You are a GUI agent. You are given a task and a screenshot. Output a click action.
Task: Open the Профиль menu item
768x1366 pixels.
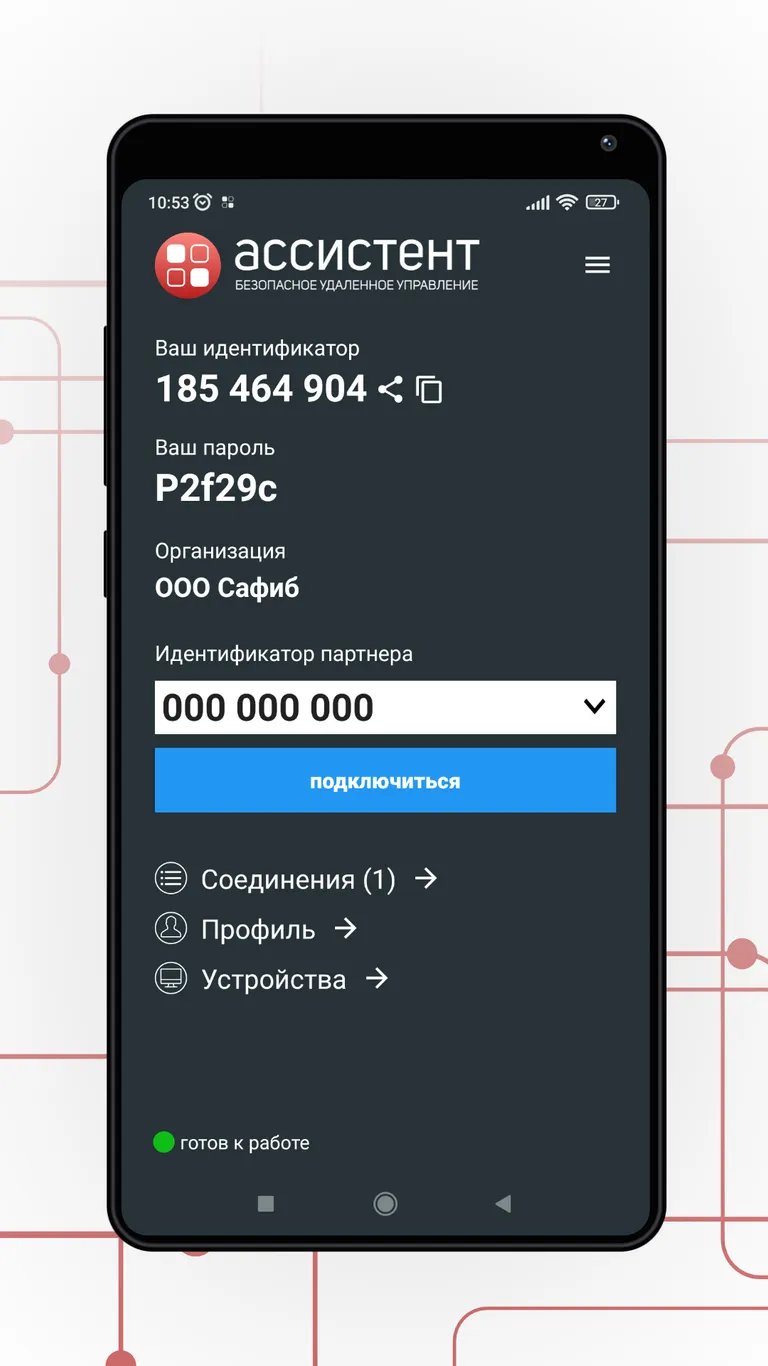tap(258, 929)
